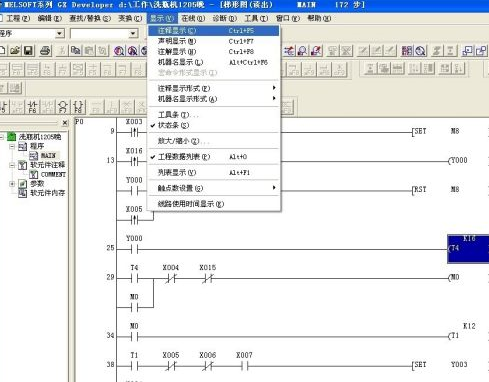Click the copy icon in the toolbar
Viewport: 489px width, 382px height.
coord(76,51)
